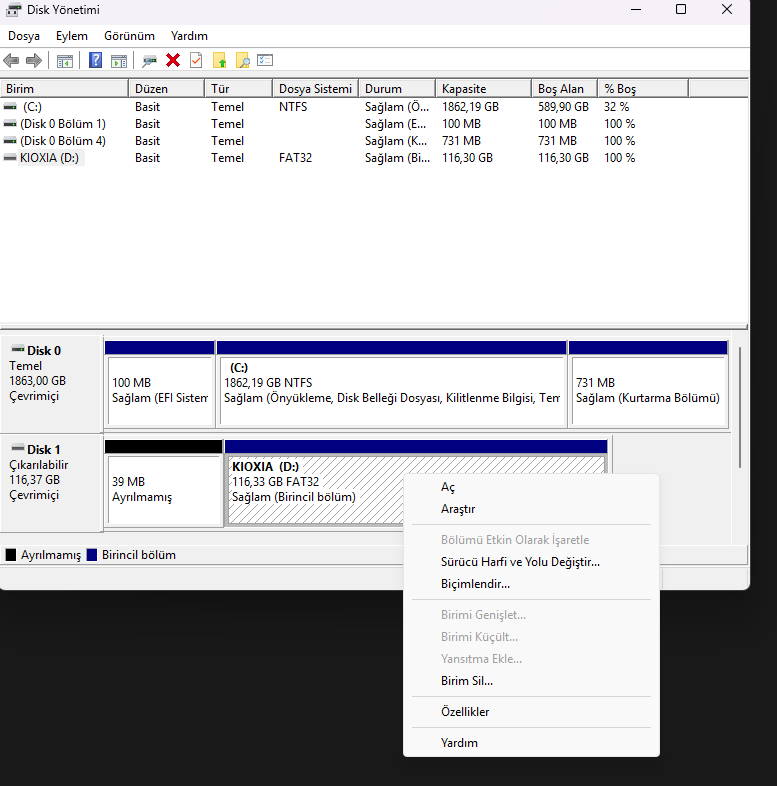Select Biçimlendir... in the context menu

pos(531,584)
